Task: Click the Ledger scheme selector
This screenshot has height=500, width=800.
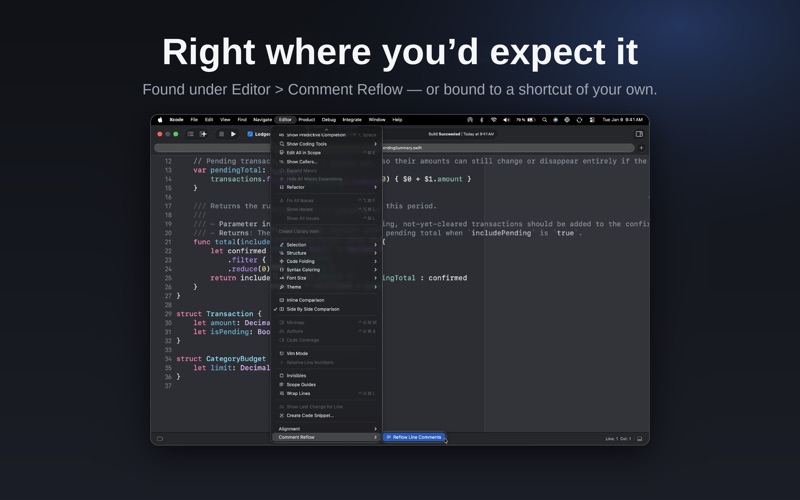Action: tap(259, 134)
